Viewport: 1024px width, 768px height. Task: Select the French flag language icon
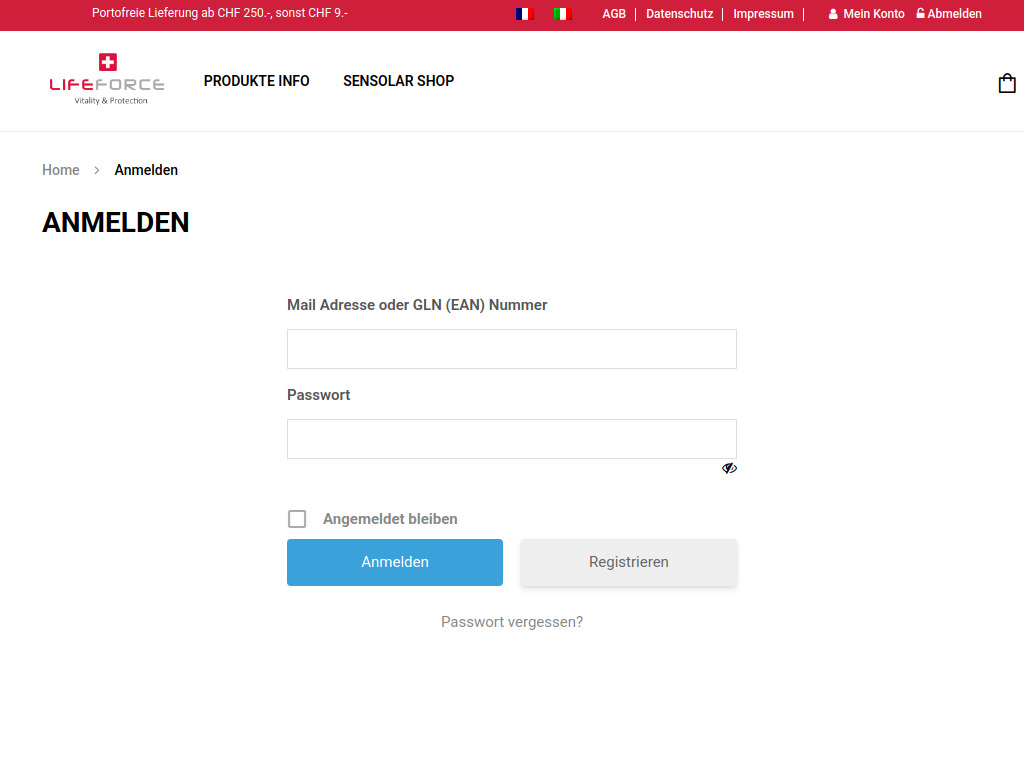[x=524, y=14]
